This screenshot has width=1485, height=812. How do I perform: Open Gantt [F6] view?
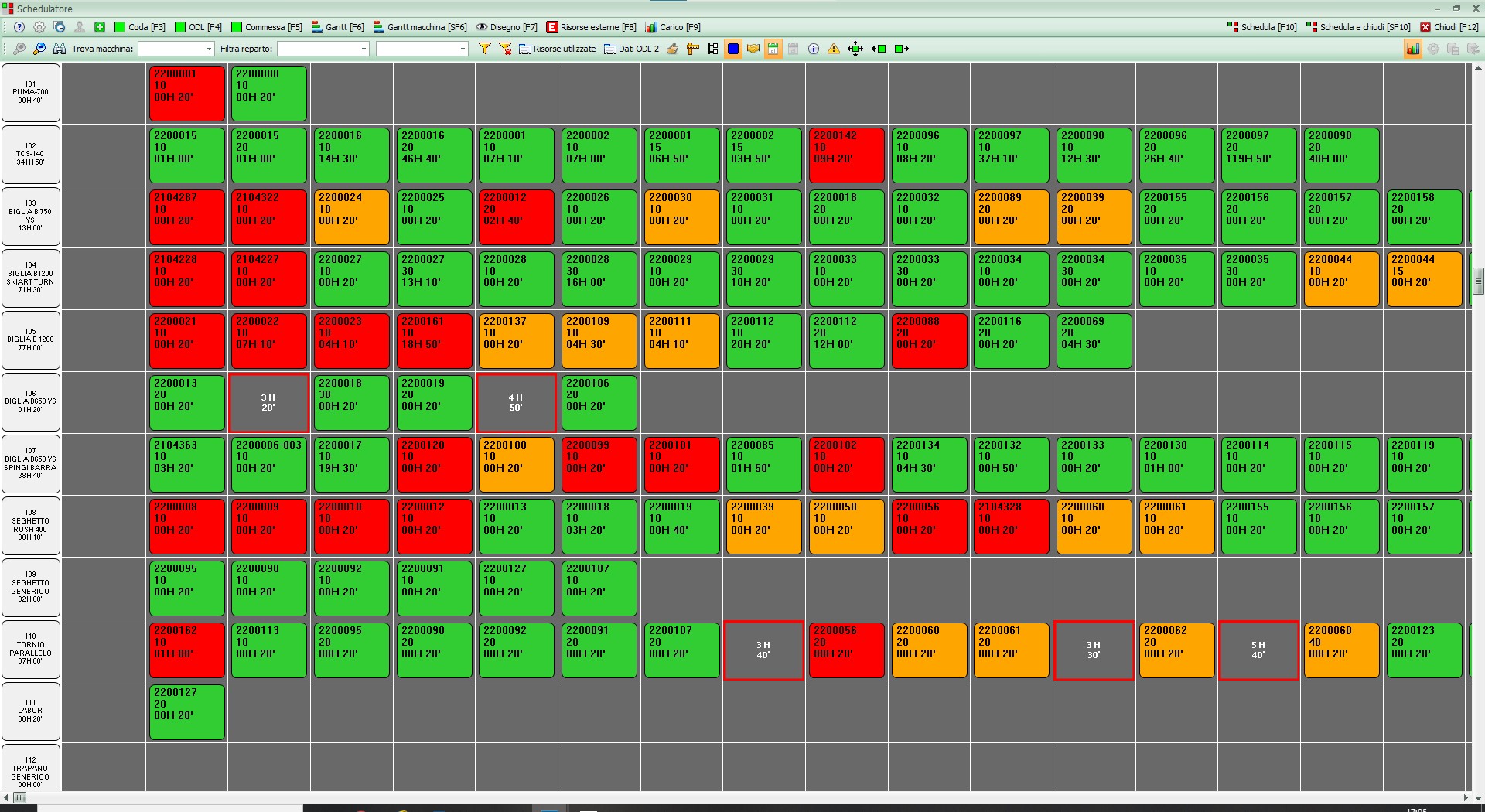[338, 27]
